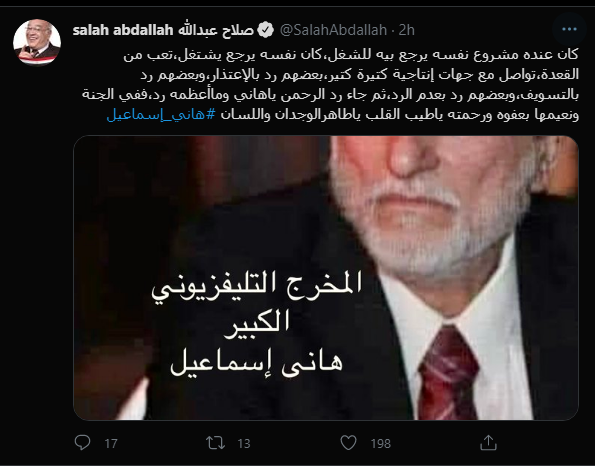Click the 2h timestamp link
595x466 pixels.
pos(407,30)
